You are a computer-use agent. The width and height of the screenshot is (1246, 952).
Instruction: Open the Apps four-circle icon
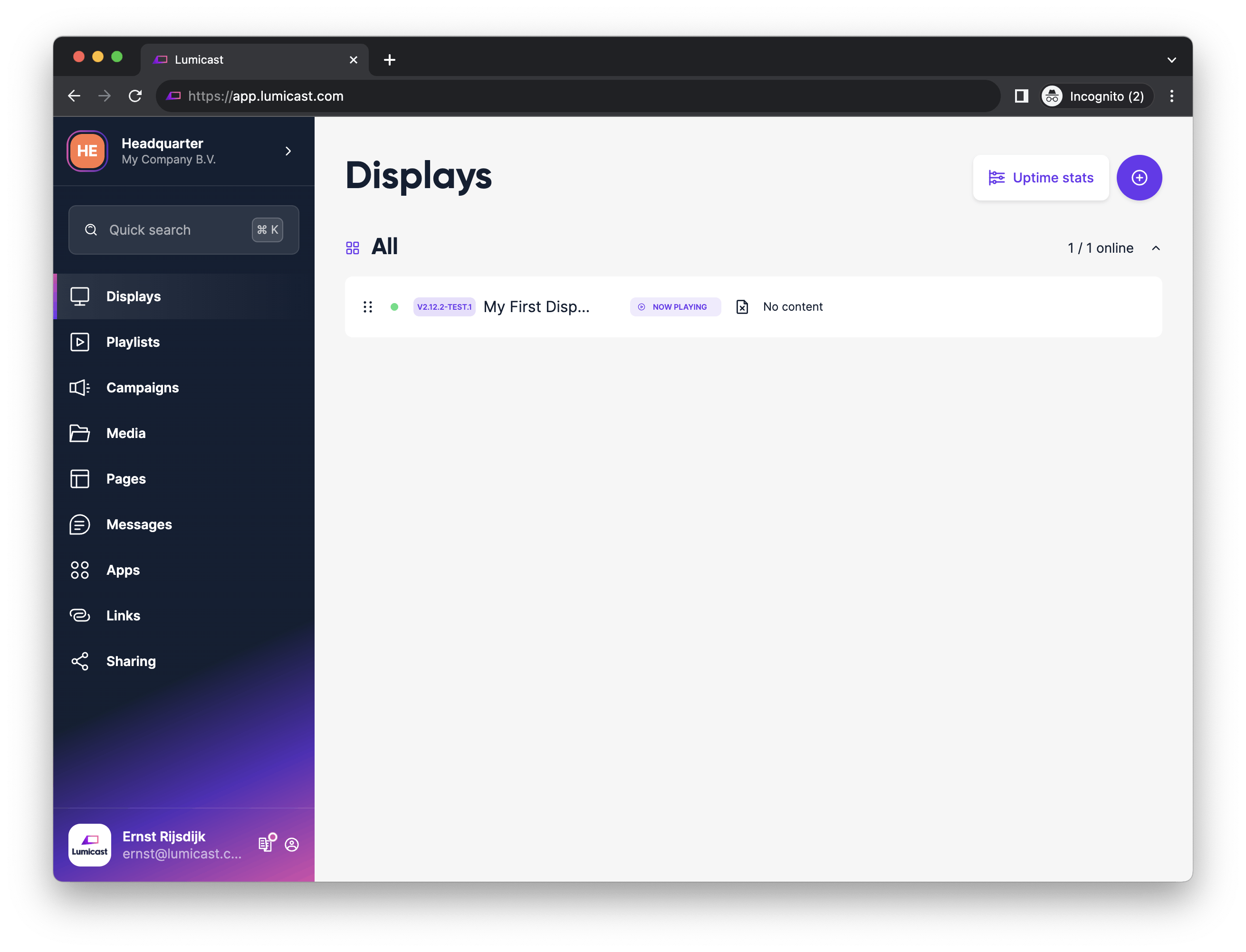pyautogui.click(x=79, y=570)
